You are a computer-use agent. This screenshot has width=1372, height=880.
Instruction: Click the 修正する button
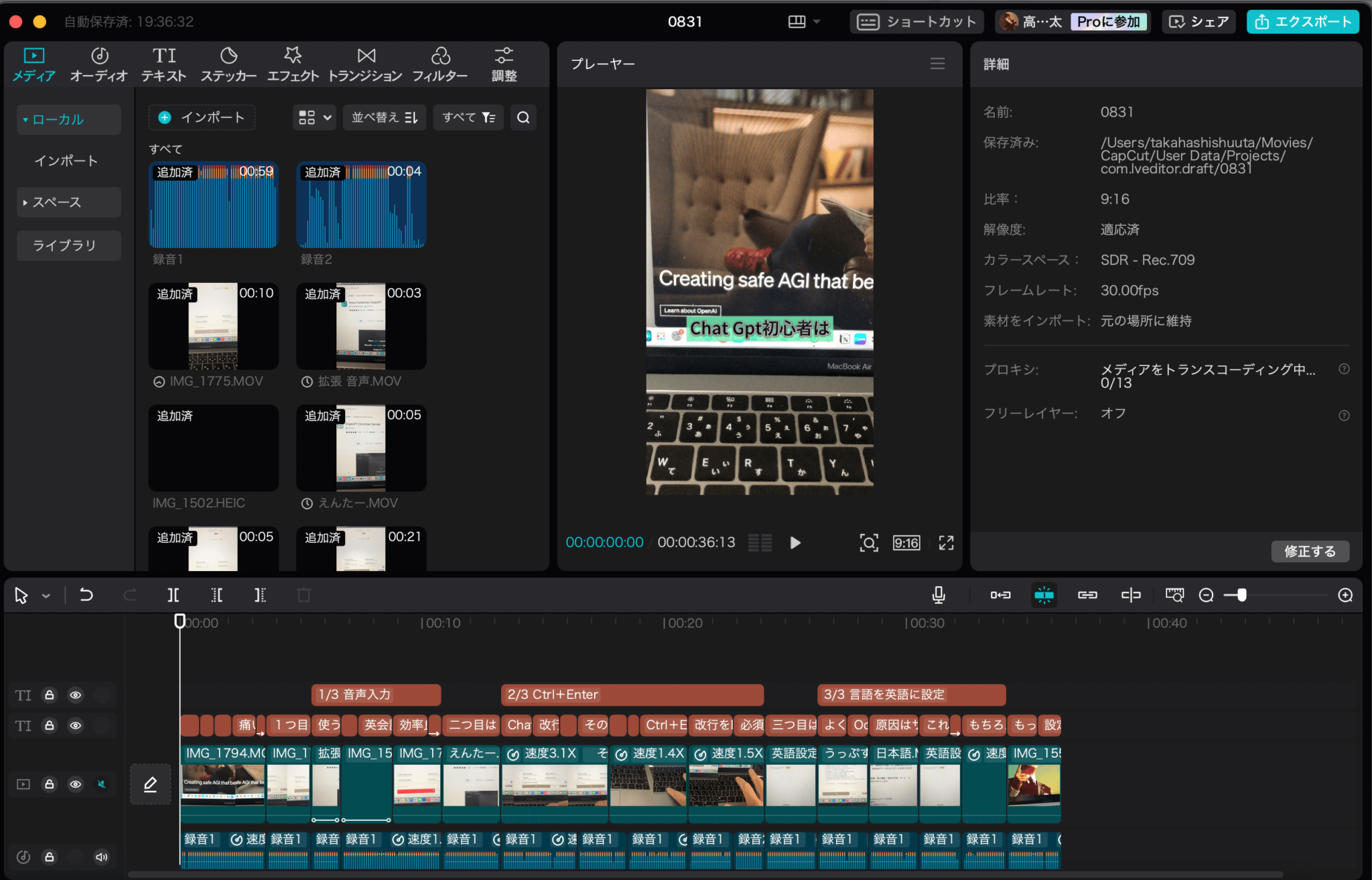pos(1310,552)
